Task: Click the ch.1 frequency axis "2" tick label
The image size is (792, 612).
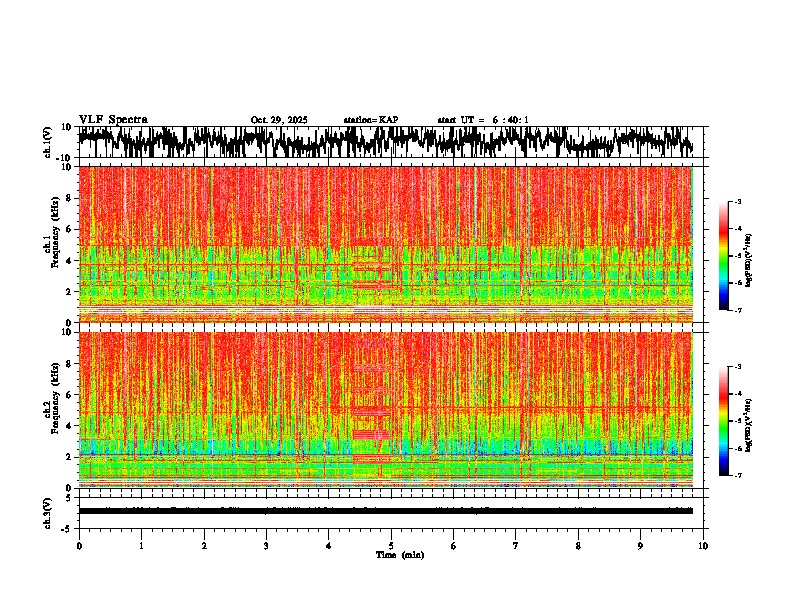Action: [70, 291]
